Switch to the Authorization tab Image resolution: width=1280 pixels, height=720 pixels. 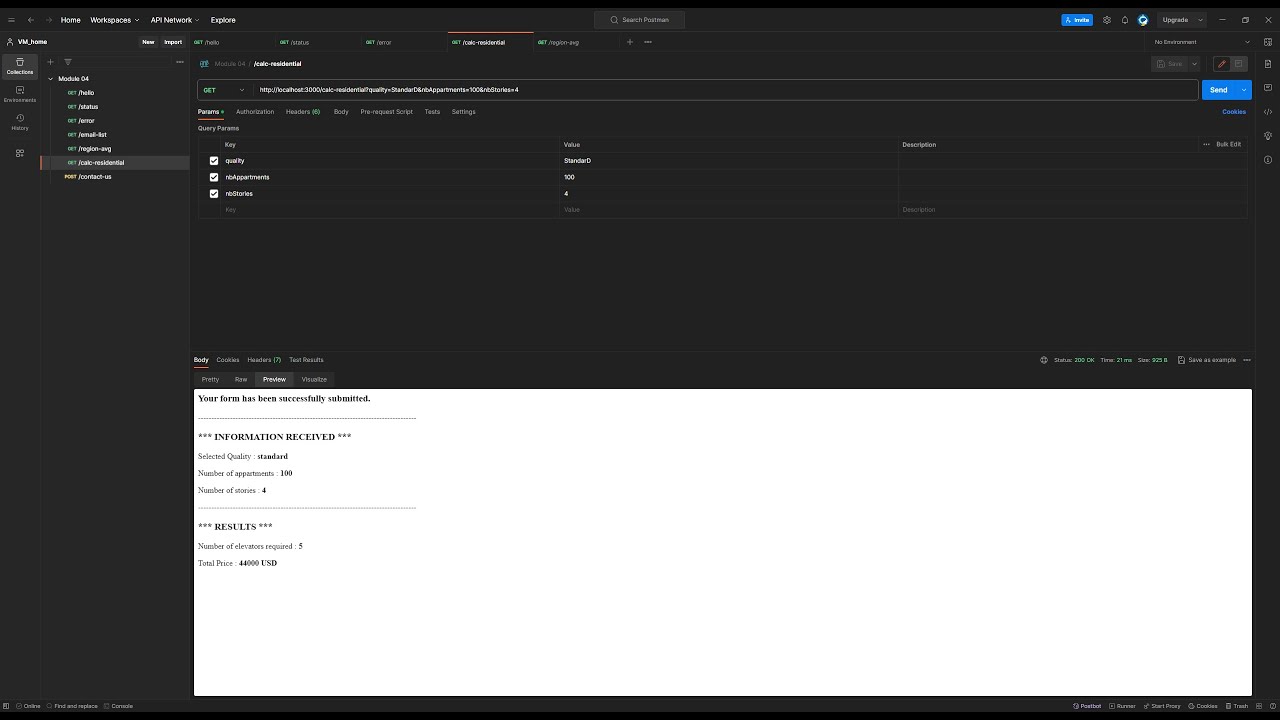[x=255, y=112]
